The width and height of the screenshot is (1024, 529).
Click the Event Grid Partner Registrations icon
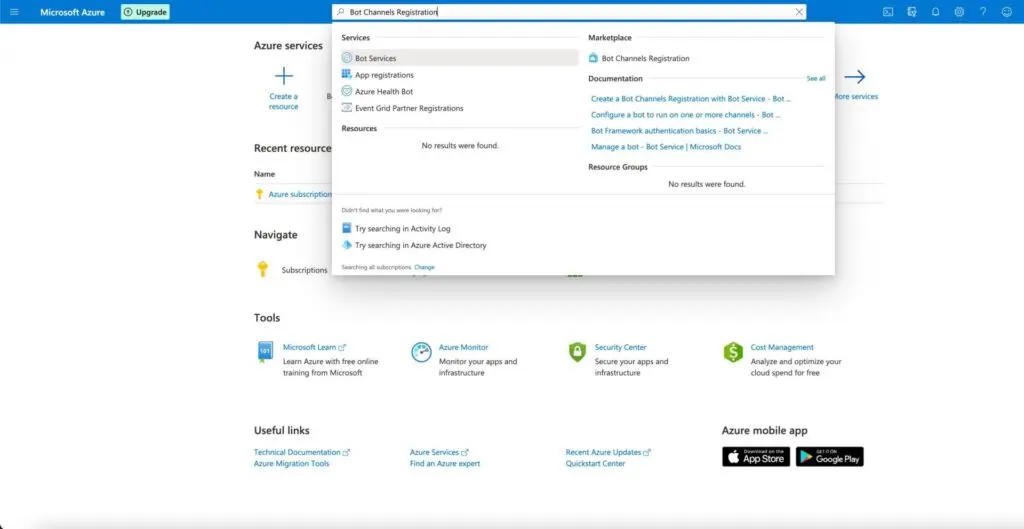(347, 108)
